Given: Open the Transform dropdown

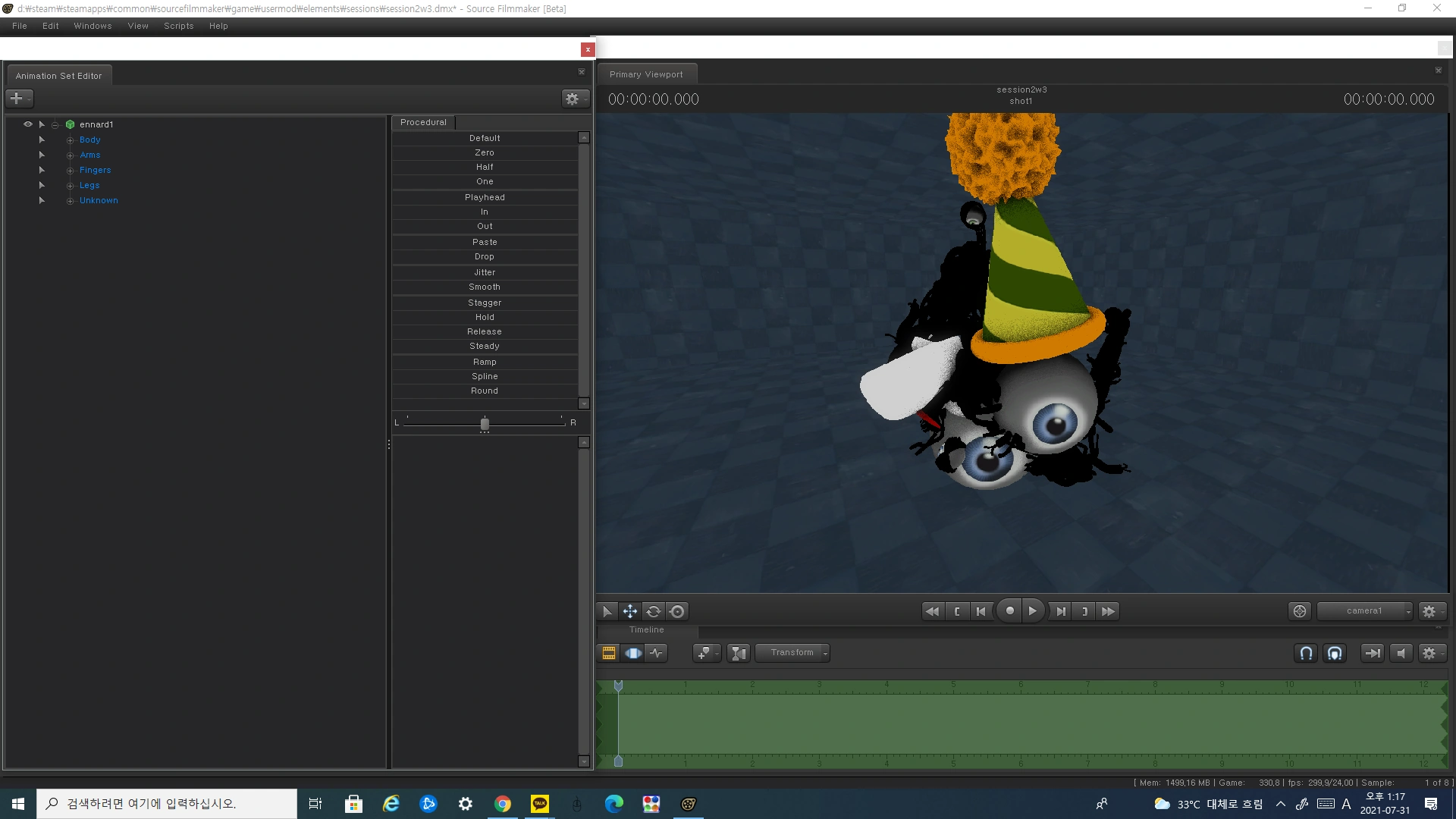Looking at the screenshot, I should 792,653.
